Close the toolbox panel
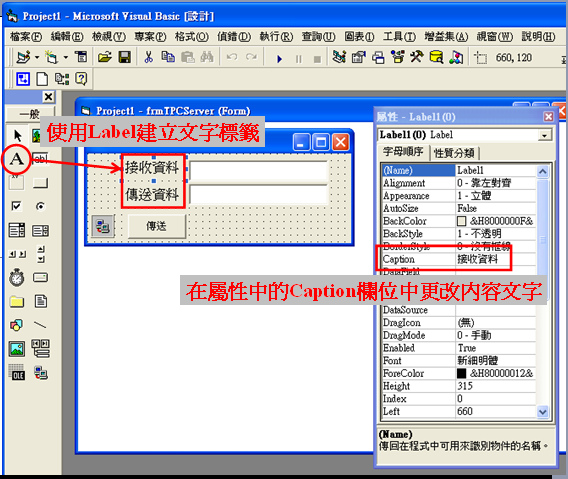The height and width of the screenshot is (479, 568). pyautogui.click(x=48, y=97)
